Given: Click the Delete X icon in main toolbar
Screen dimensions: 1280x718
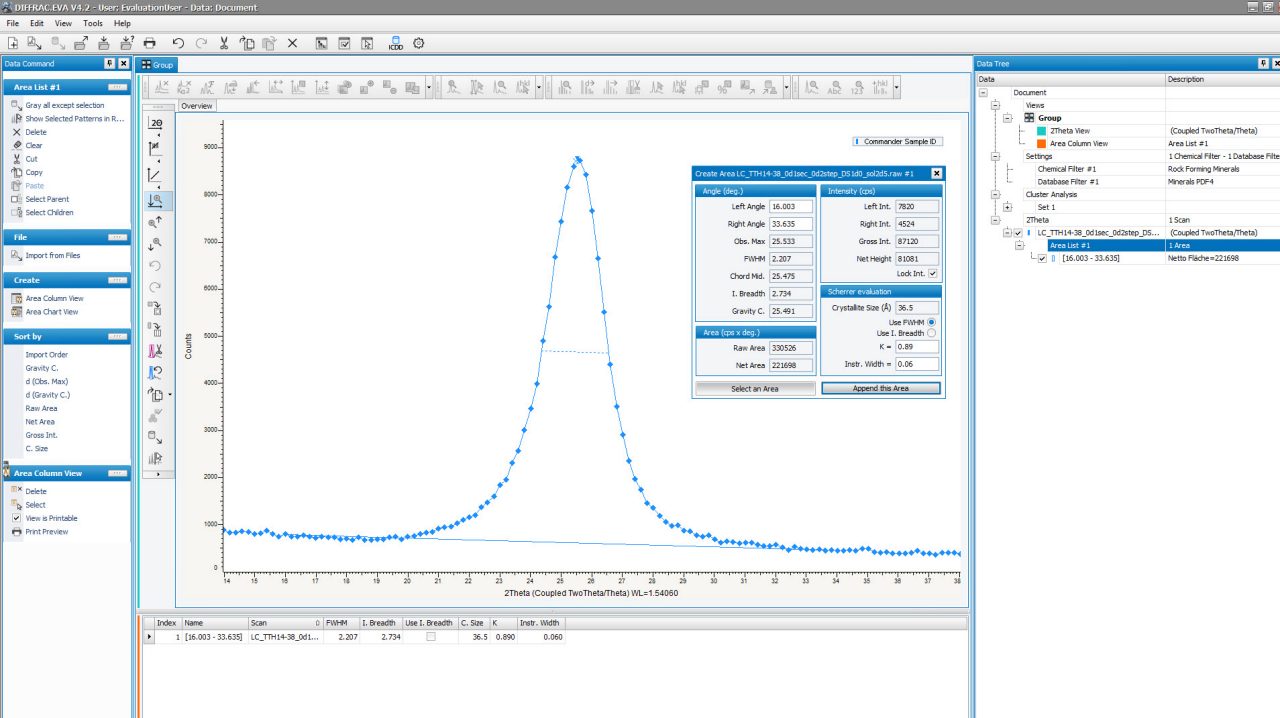Looking at the screenshot, I should point(293,43).
